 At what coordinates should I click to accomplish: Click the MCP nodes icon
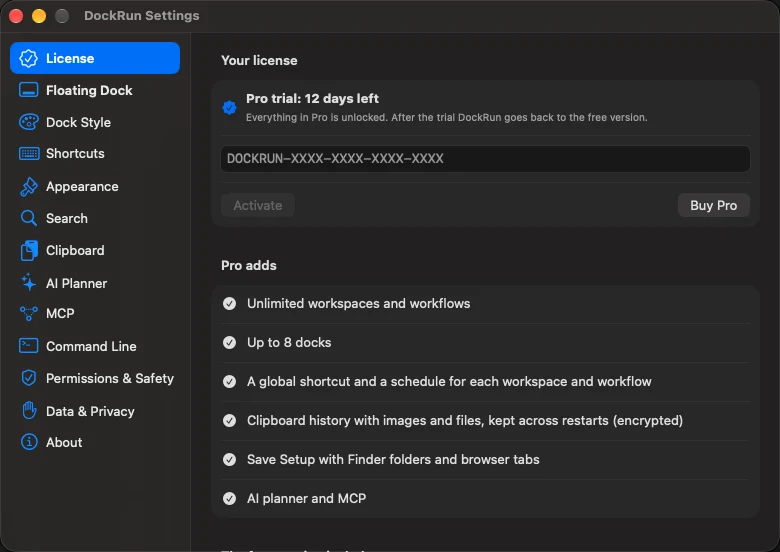tap(28, 314)
